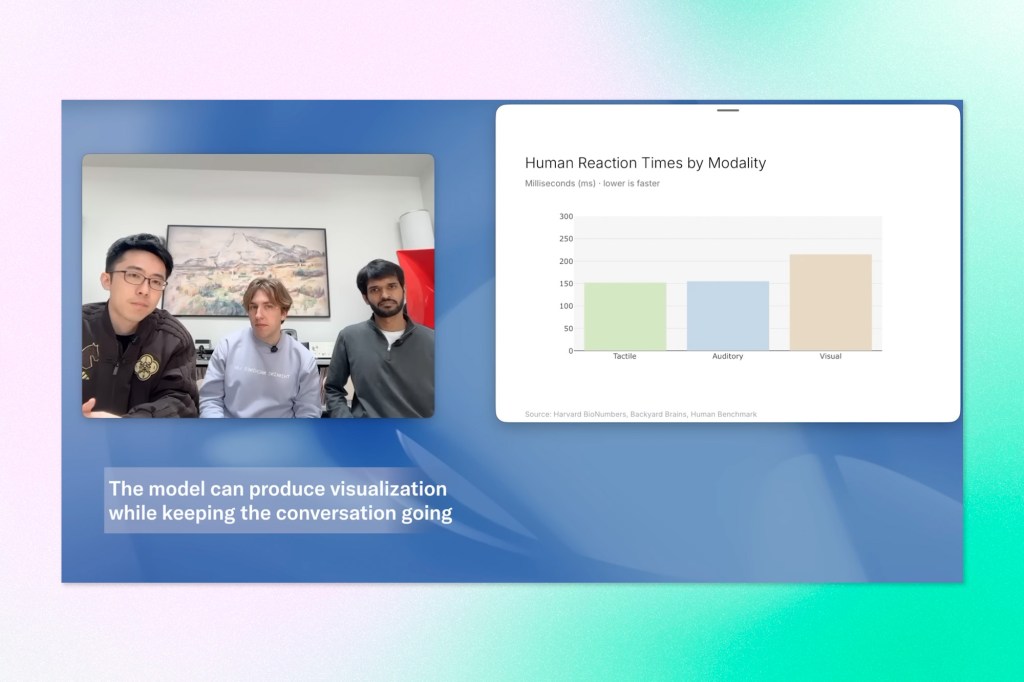Viewport: 1024px width, 682px height.
Task: Click the drag handle atop the chart card
Action: coord(728,110)
